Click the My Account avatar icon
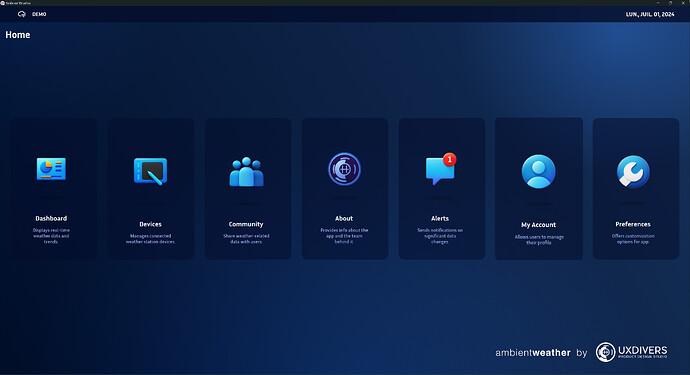 539,172
